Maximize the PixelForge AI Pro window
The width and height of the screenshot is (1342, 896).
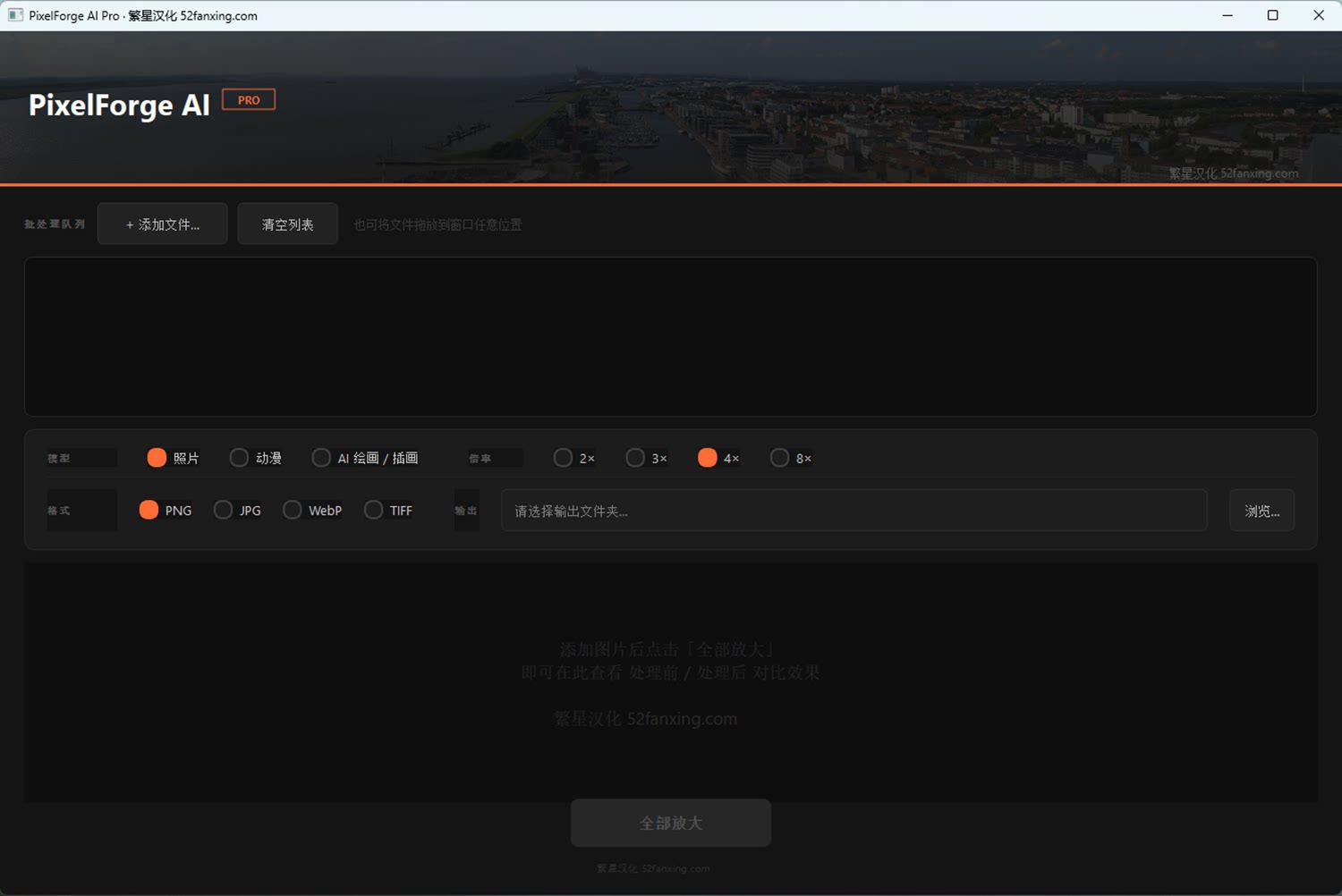point(1273,15)
